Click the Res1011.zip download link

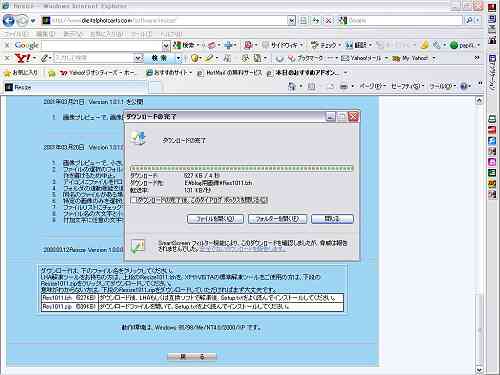(x=57, y=306)
